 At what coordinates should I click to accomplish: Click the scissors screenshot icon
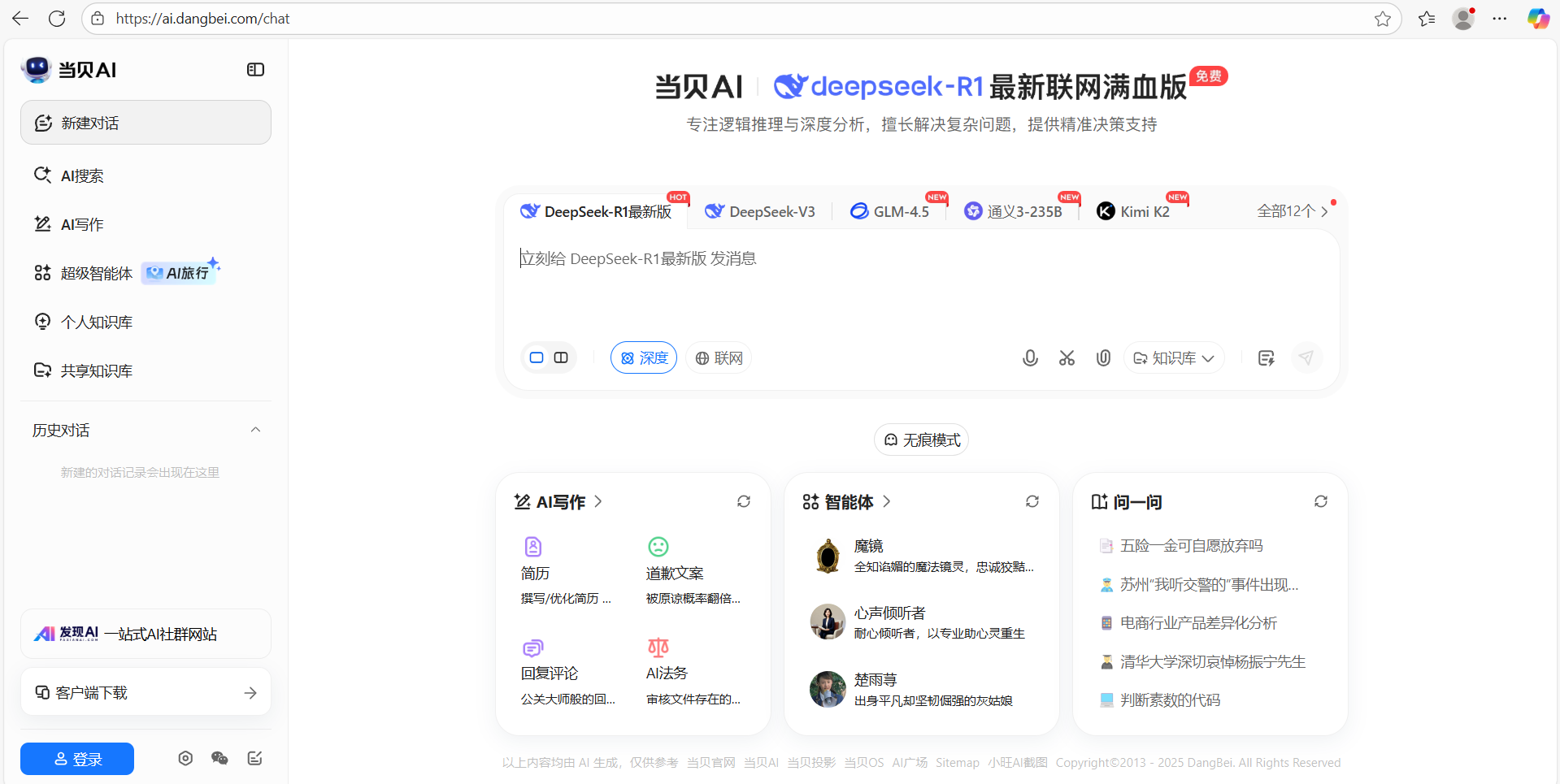(x=1067, y=358)
